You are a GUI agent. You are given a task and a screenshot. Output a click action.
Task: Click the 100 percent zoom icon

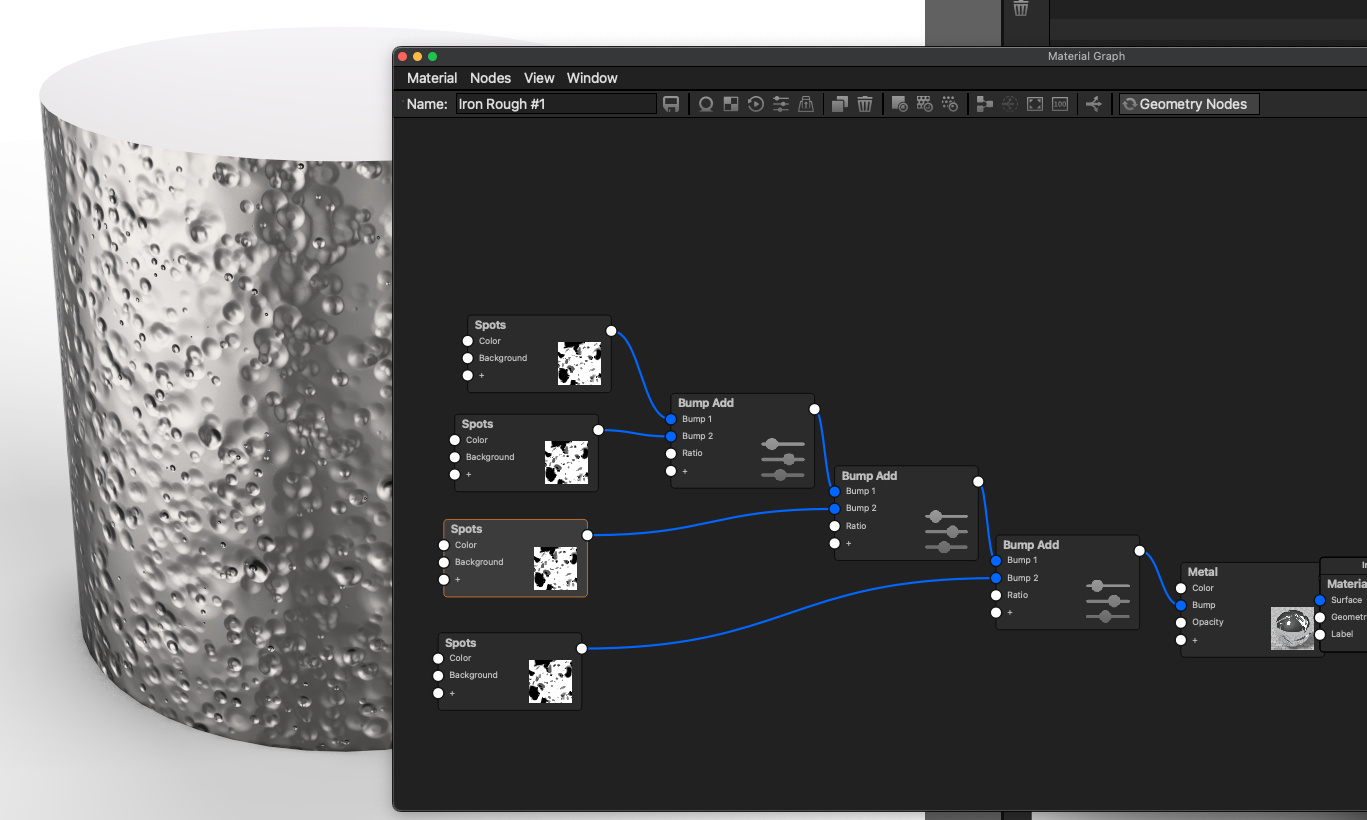click(1060, 104)
